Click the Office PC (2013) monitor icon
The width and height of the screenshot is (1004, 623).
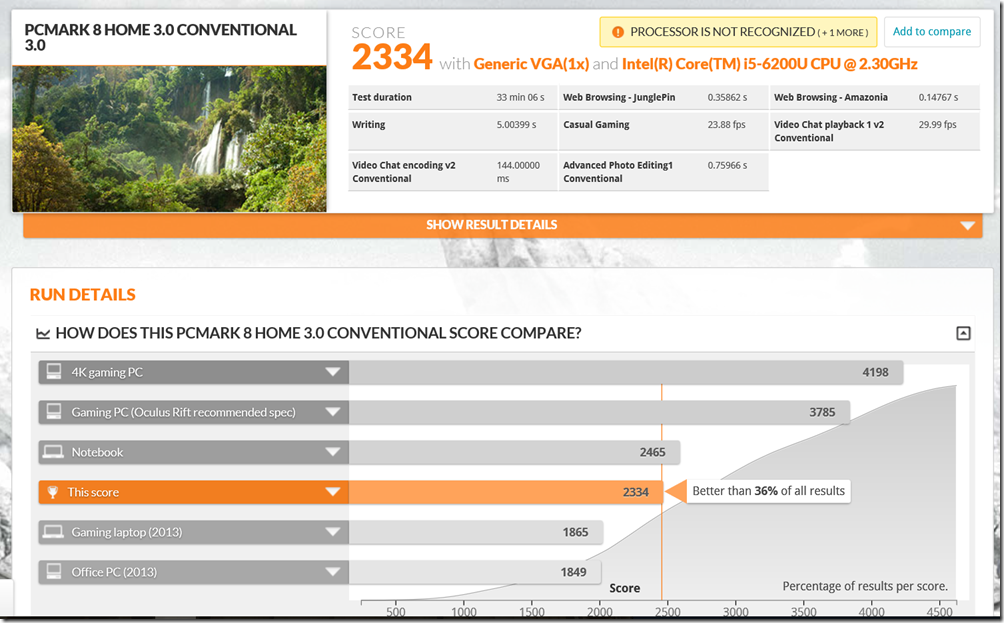coord(54,572)
